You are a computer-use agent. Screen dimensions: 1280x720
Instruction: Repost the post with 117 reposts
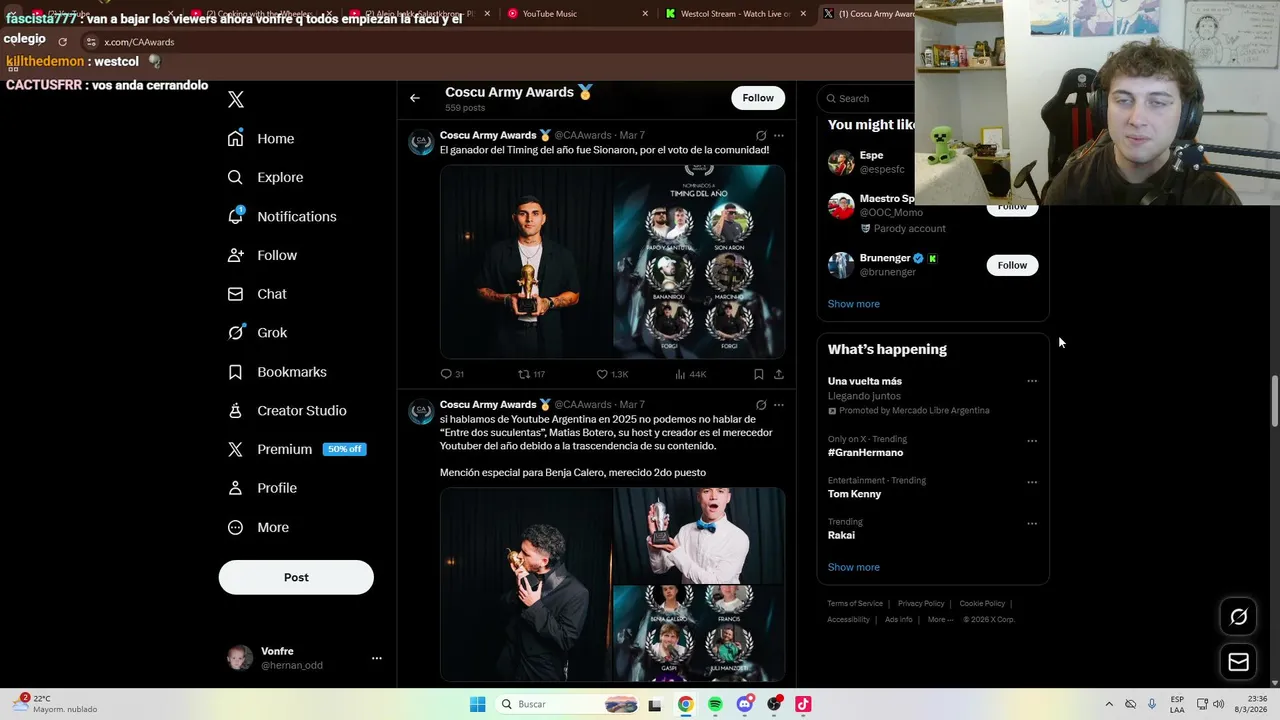click(x=531, y=374)
